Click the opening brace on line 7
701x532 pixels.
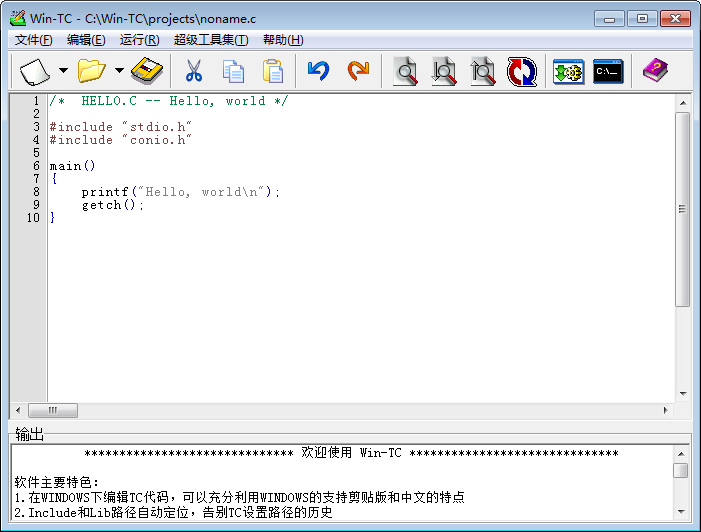click(54, 179)
